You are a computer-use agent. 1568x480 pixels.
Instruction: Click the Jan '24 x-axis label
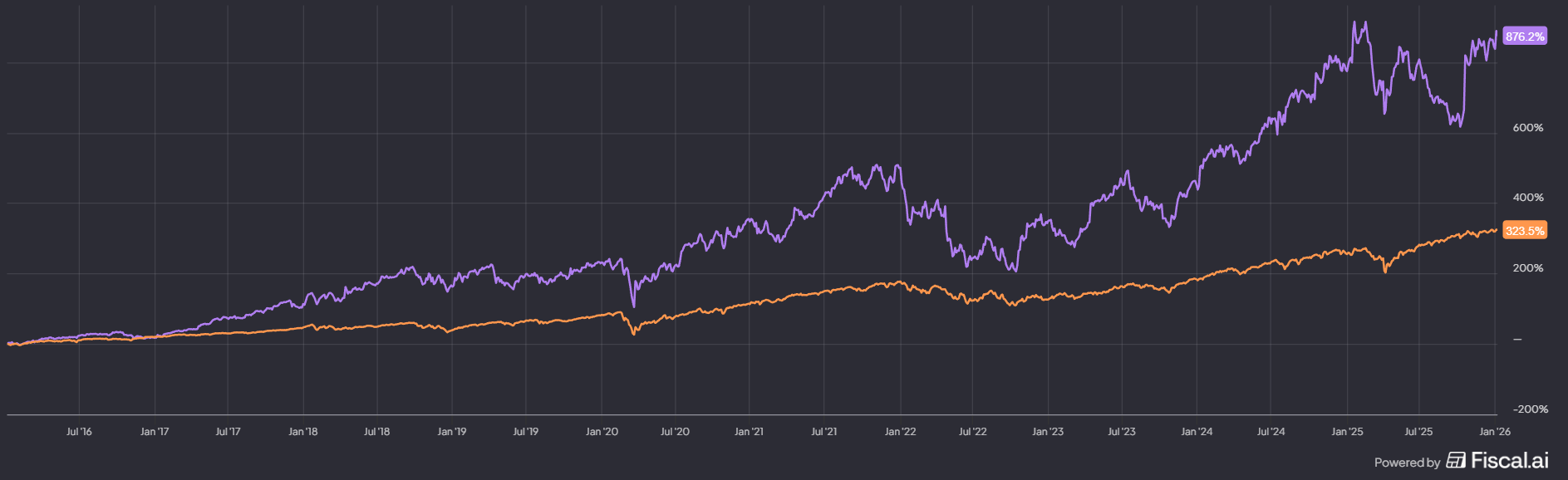point(1197,432)
